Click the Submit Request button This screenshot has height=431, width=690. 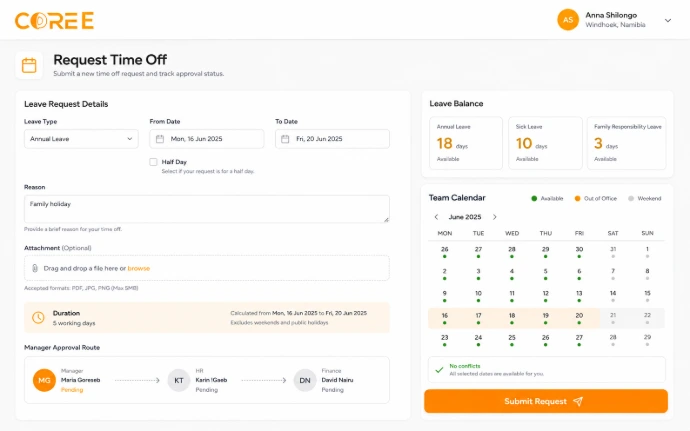click(x=546, y=401)
